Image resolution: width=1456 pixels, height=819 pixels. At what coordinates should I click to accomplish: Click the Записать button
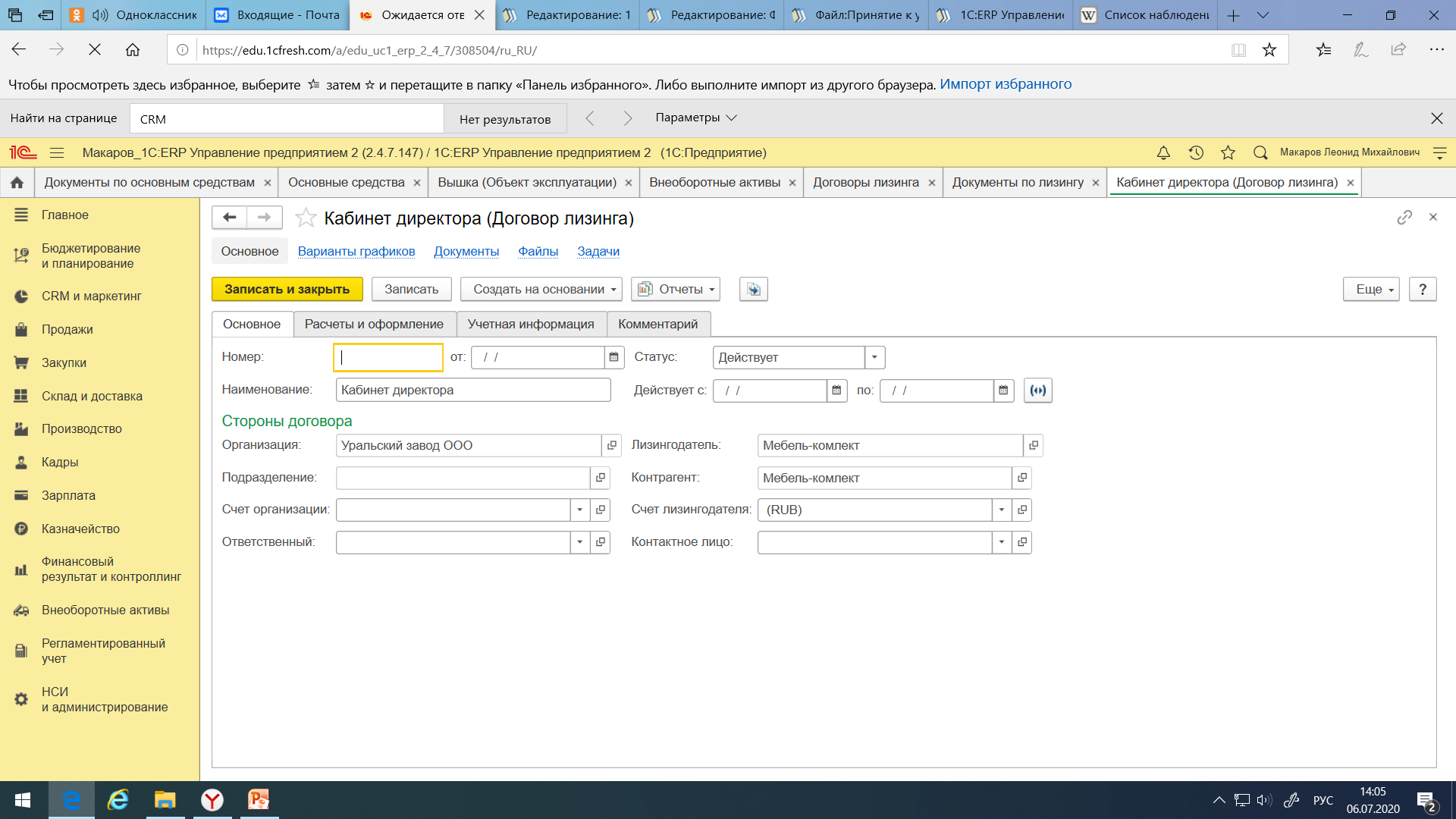coord(411,289)
